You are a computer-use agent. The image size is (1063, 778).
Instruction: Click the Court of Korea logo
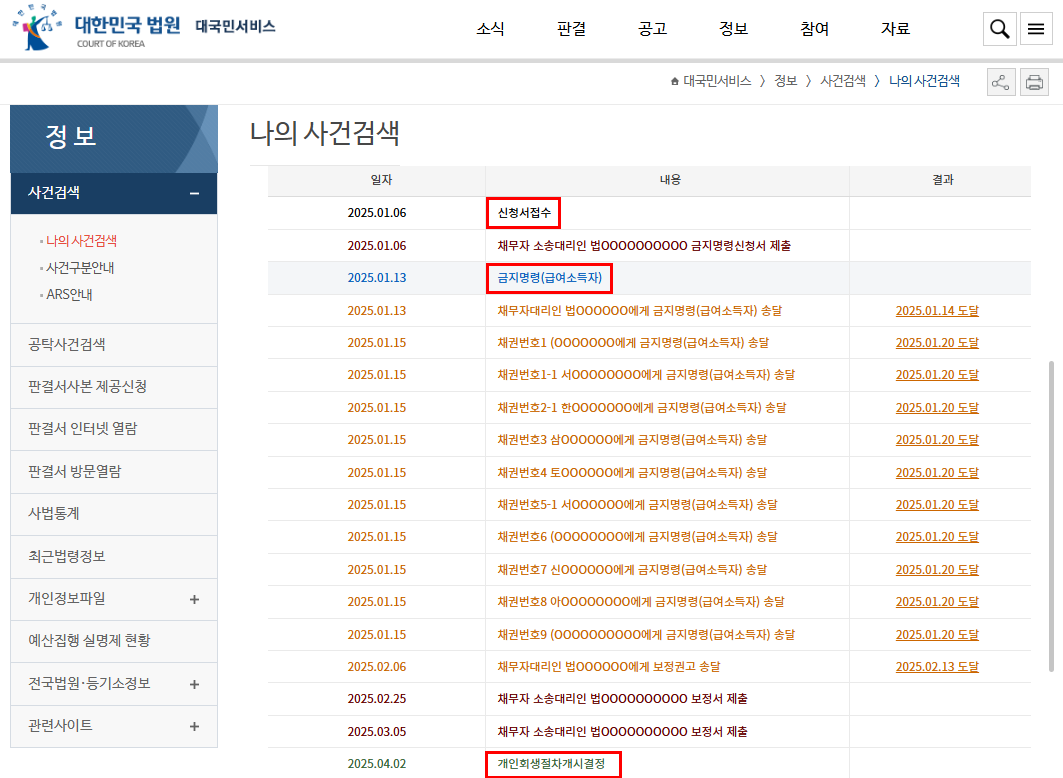tap(97, 30)
